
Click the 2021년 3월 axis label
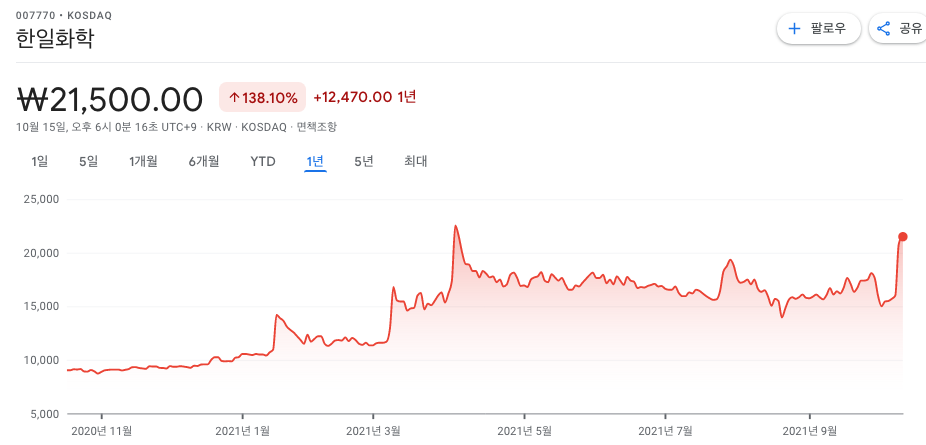(x=373, y=431)
